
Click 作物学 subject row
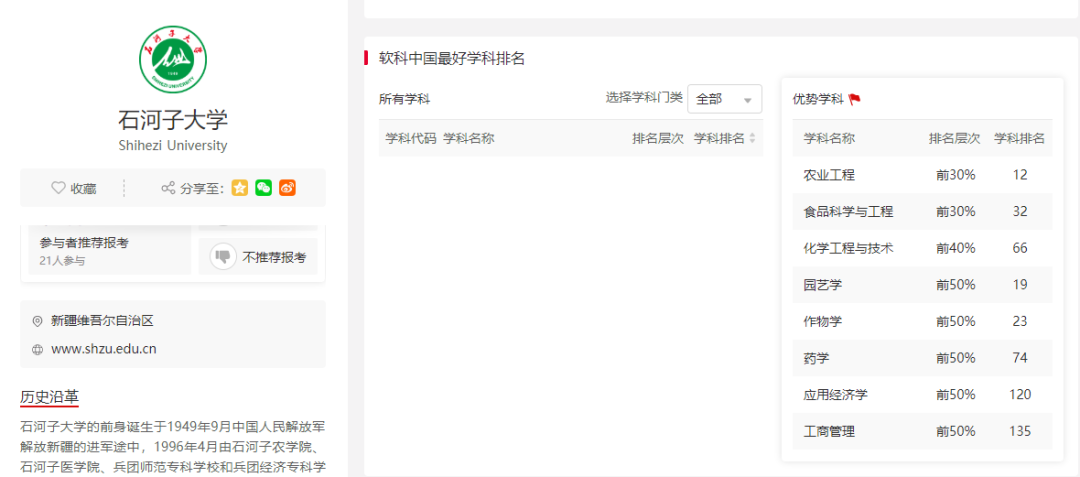click(x=922, y=321)
